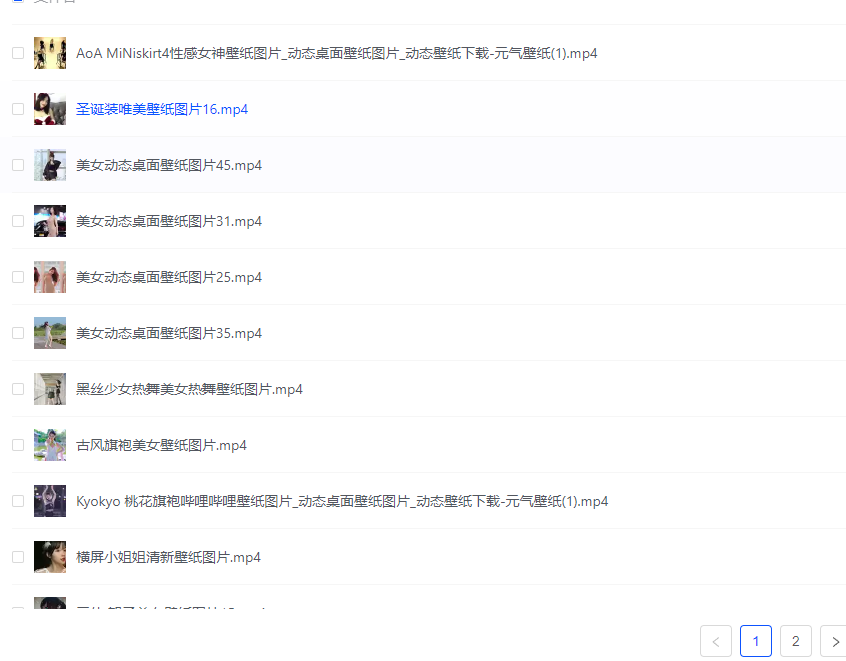Select checkbox next to 美女动态桌面壁纸图片31.mp4
The height and width of the screenshot is (661, 846).
coord(18,221)
